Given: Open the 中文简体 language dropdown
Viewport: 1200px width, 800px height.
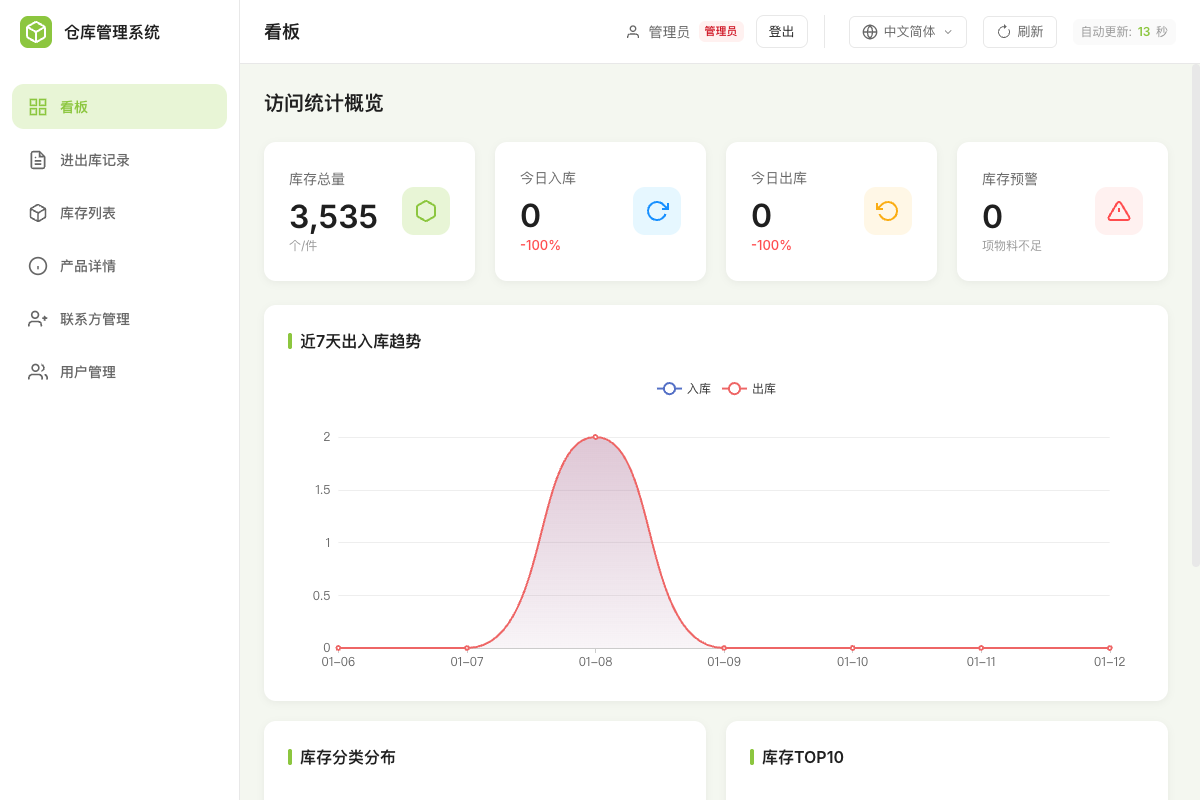Looking at the screenshot, I should (908, 32).
